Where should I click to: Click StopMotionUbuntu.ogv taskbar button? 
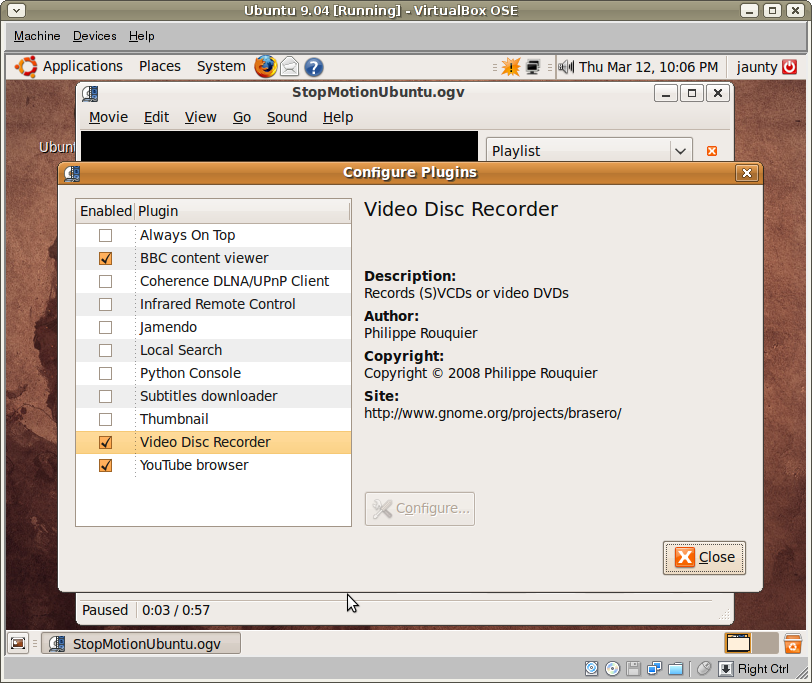pyautogui.click(x=141, y=644)
